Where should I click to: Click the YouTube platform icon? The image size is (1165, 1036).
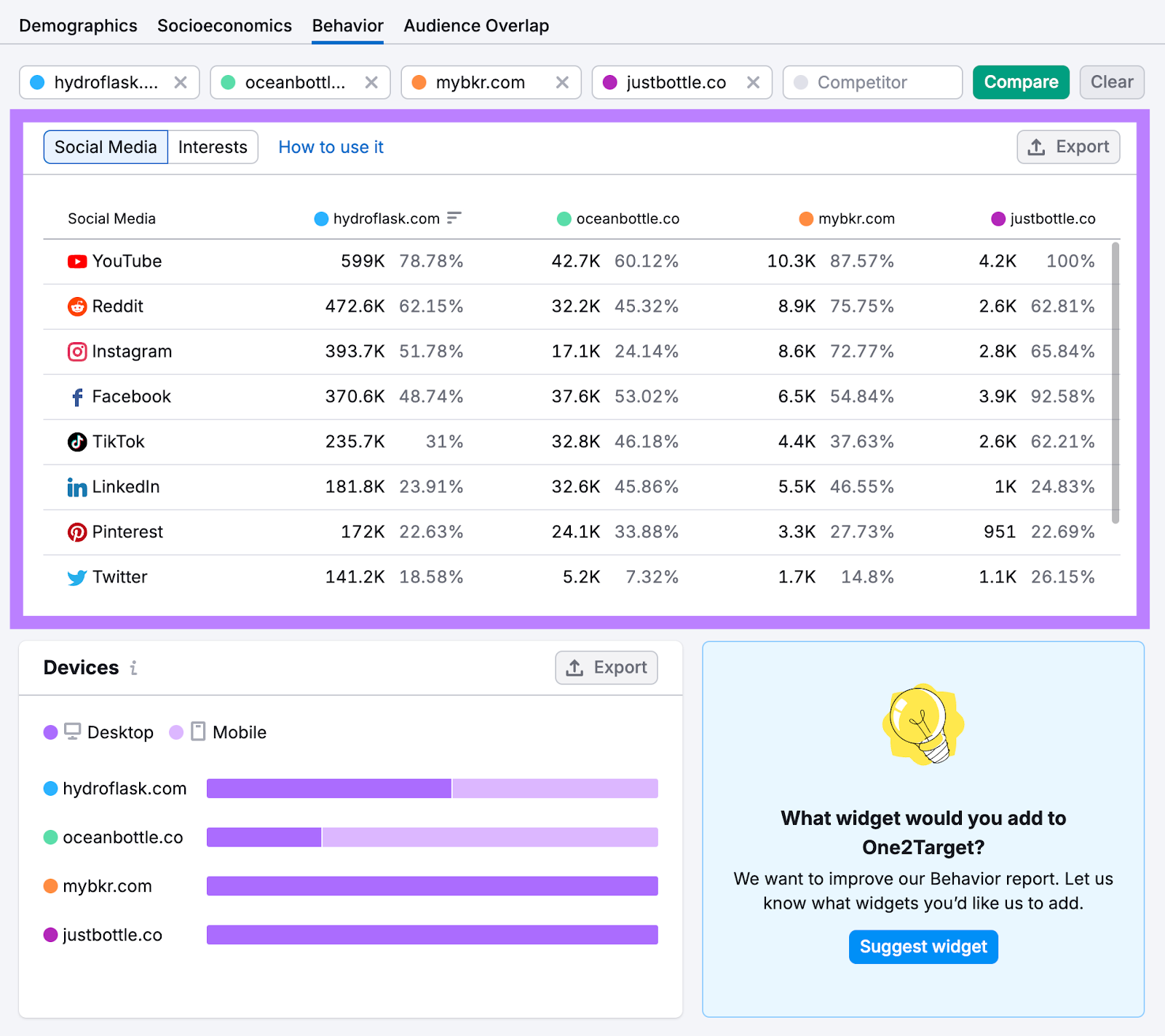[x=76, y=261]
